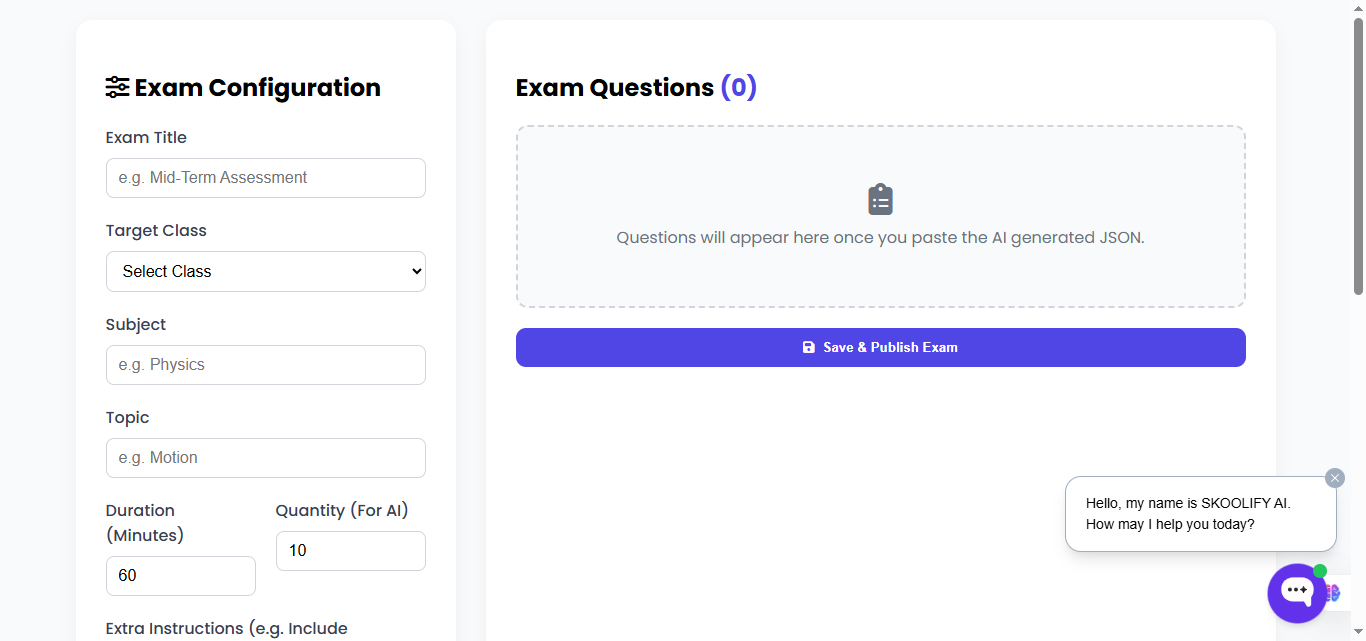Expand the Target Class dropdown
The image size is (1366, 641).
tap(265, 271)
